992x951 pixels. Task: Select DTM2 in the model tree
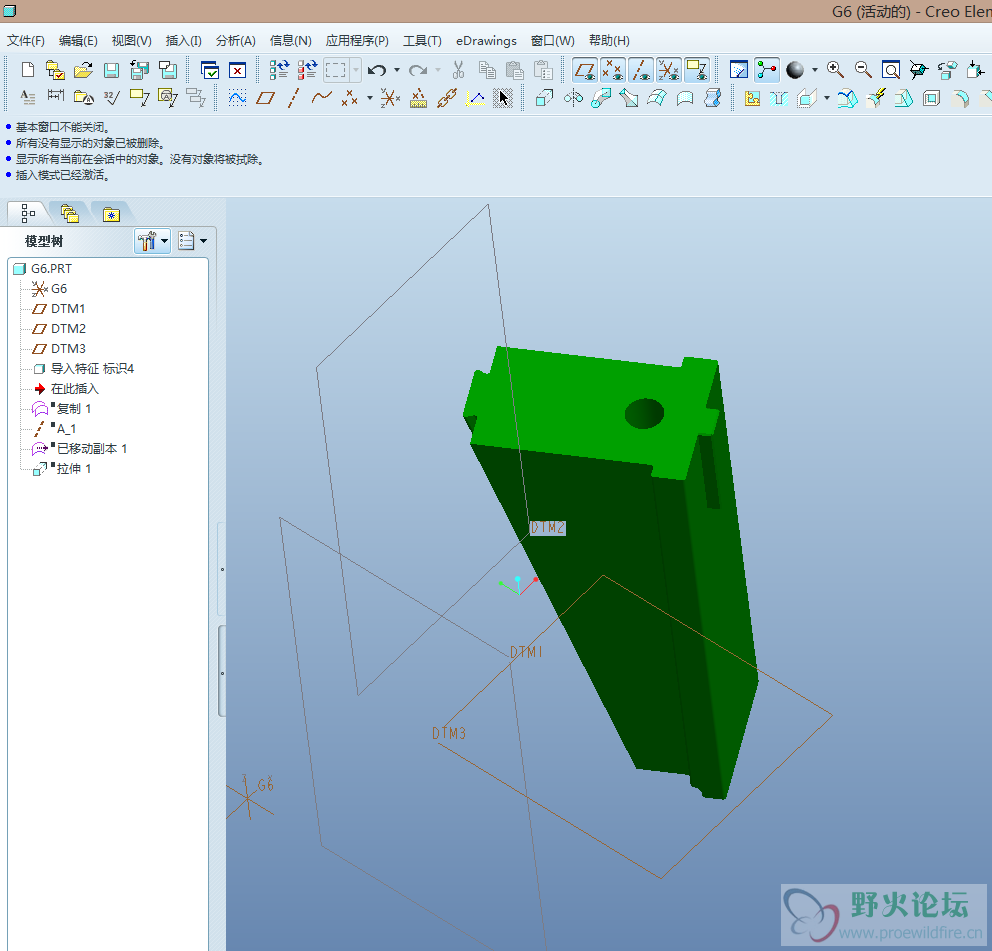click(x=68, y=329)
